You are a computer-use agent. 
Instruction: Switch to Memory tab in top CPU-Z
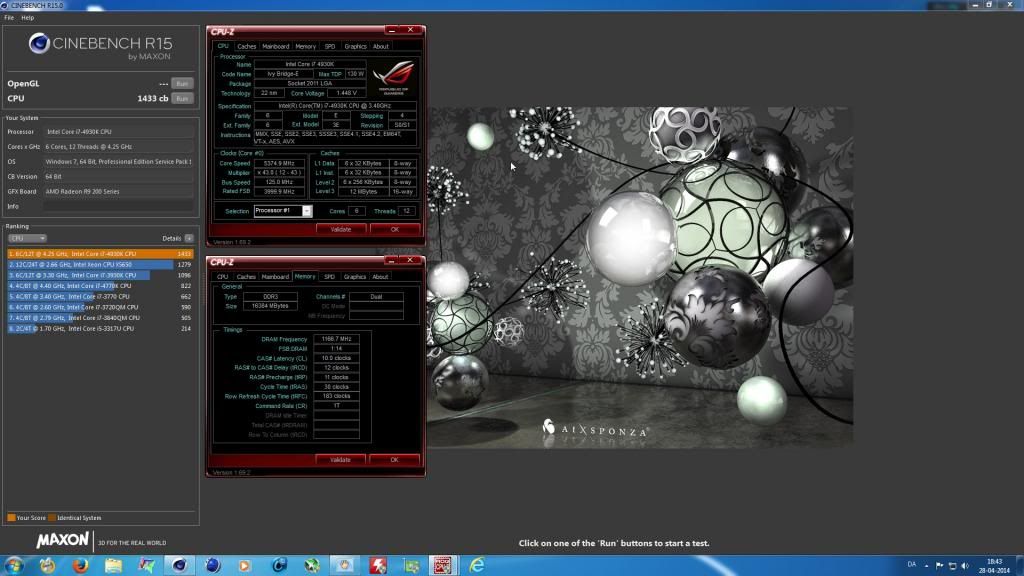tap(305, 46)
